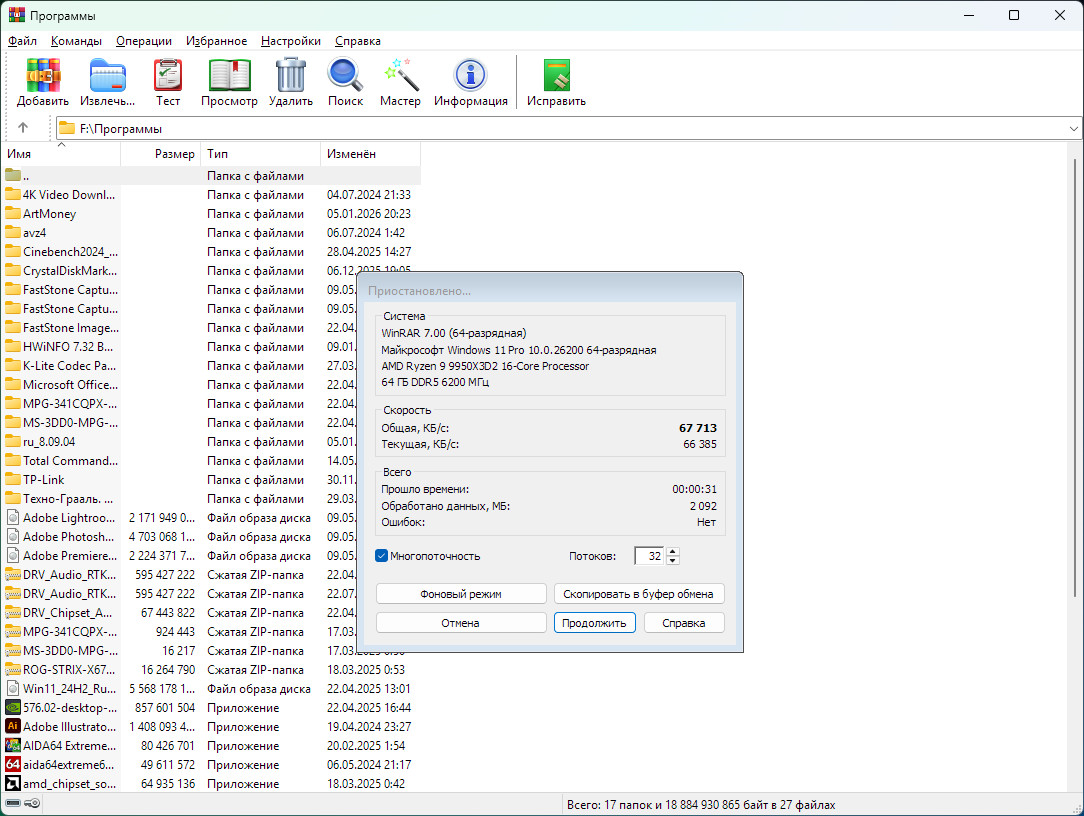The image size is (1084, 816).
Task: Decrease Потоков thread count with down arrow
Action: click(x=673, y=560)
